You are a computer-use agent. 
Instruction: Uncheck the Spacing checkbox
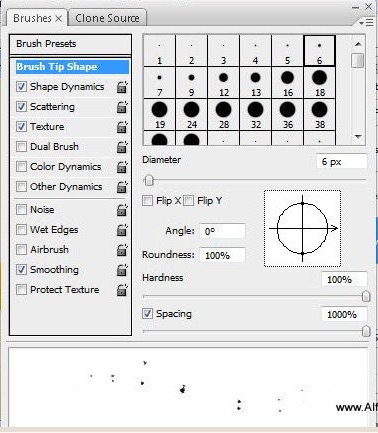(x=147, y=314)
